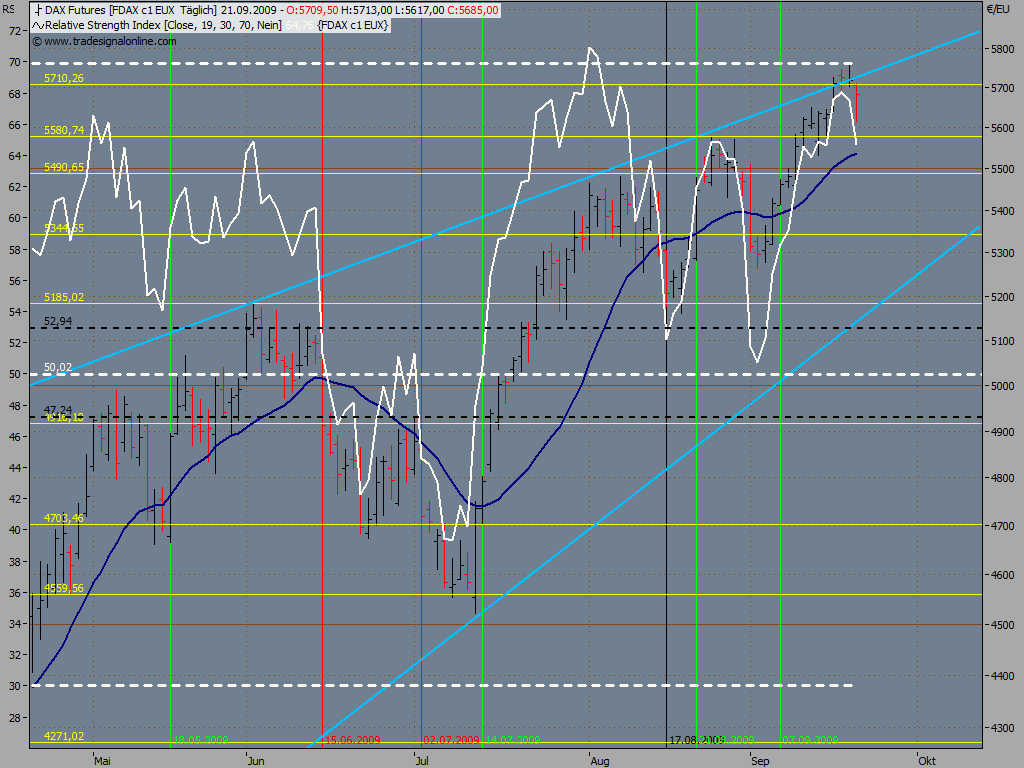Image resolution: width=1024 pixels, height=768 pixels.
Task: Click the 4703,46 support level label
Action: point(64,518)
